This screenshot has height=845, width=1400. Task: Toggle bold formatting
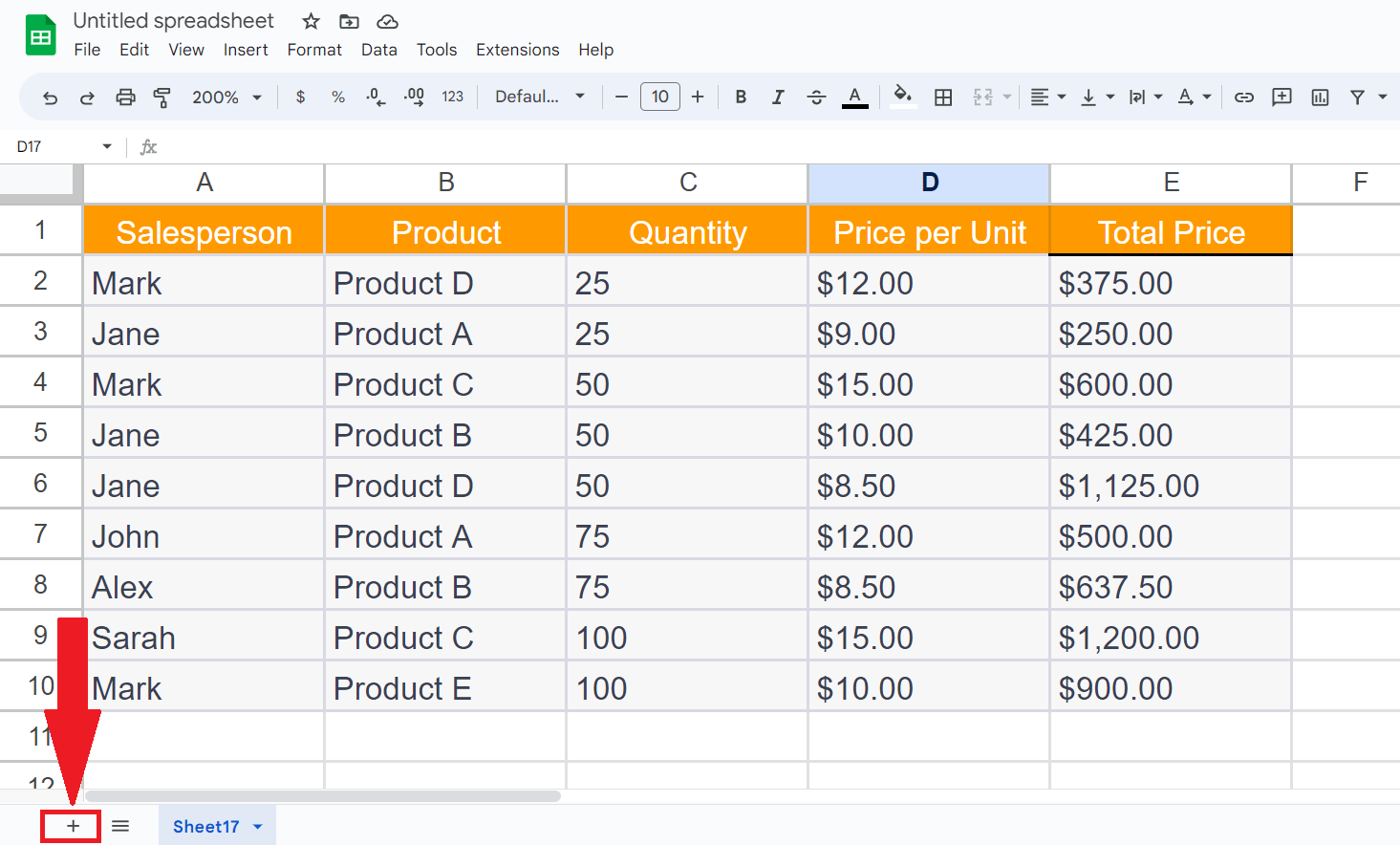pos(741,97)
